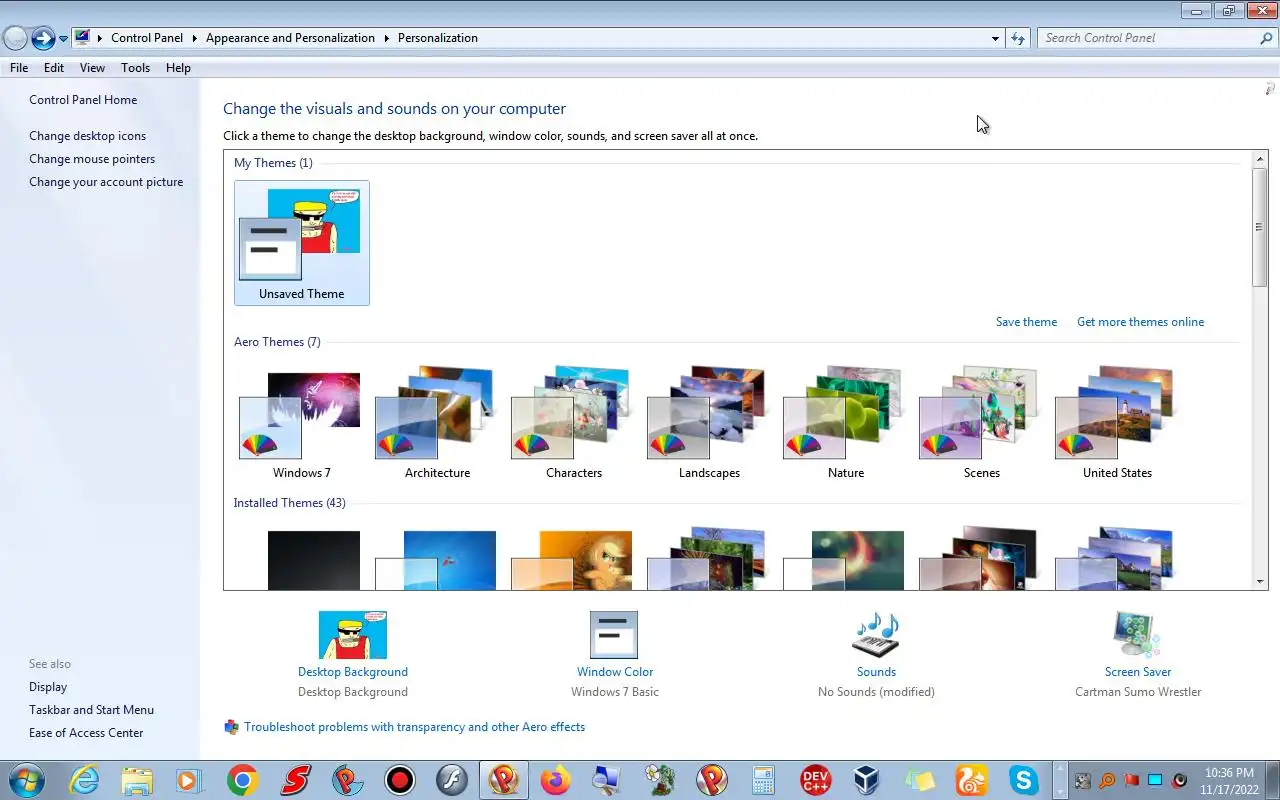The image size is (1280, 800).
Task: Open the Aero effects troubleshooter link
Action: pos(414,727)
